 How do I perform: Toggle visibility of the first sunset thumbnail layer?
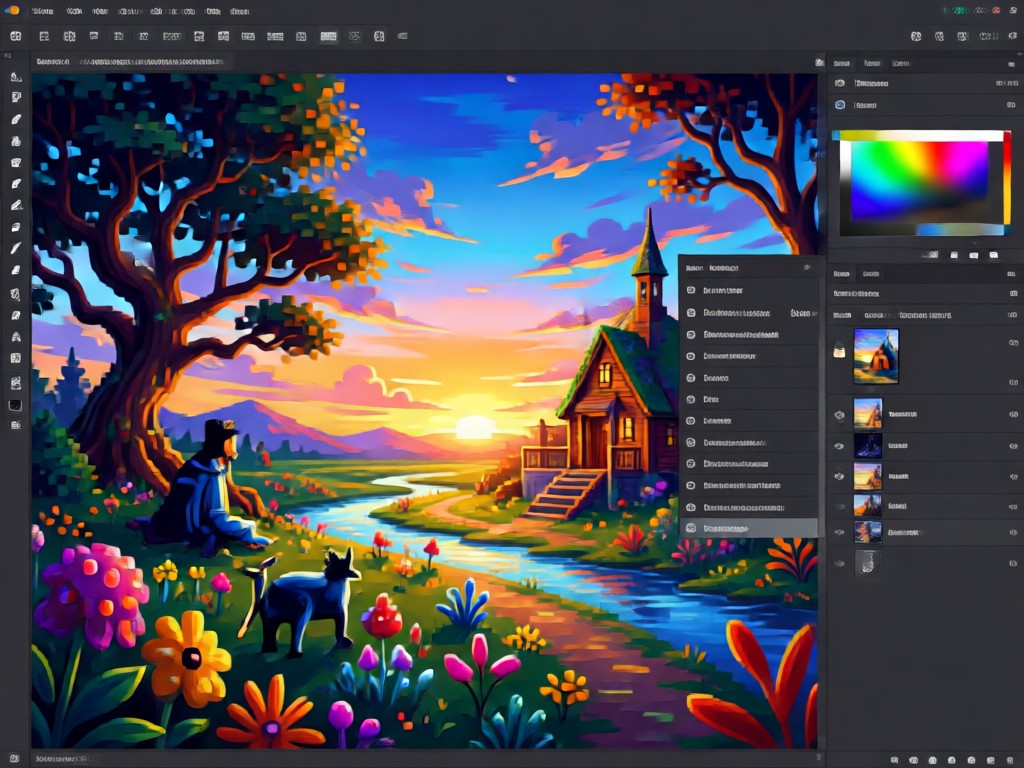tap(840, 415)
